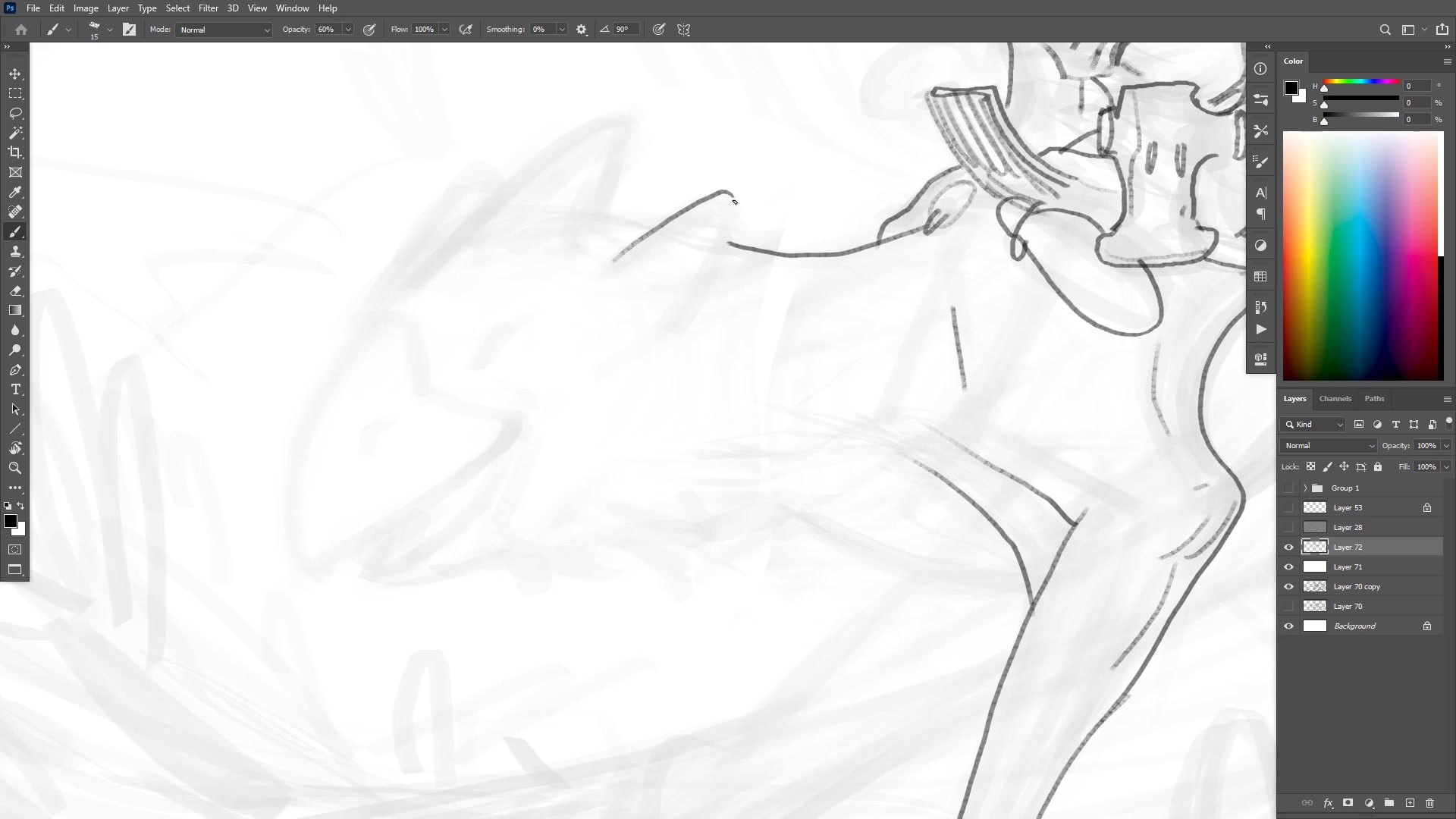Select the Zoom tool
The image size is (1456, 819).
[15, 468]
